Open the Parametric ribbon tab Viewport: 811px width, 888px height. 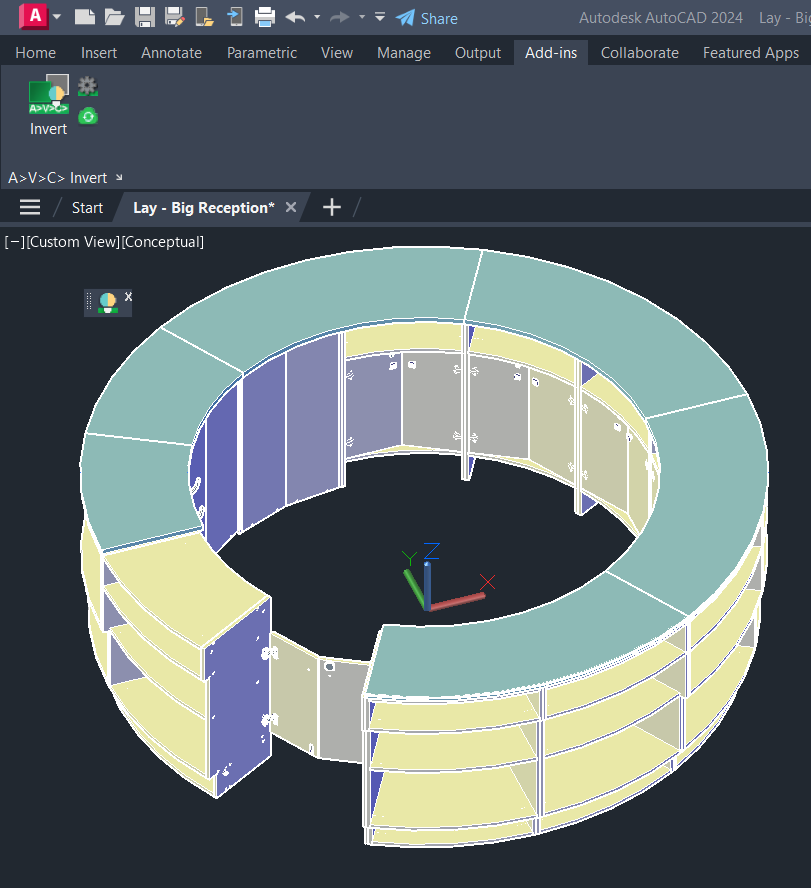point(262,53)
